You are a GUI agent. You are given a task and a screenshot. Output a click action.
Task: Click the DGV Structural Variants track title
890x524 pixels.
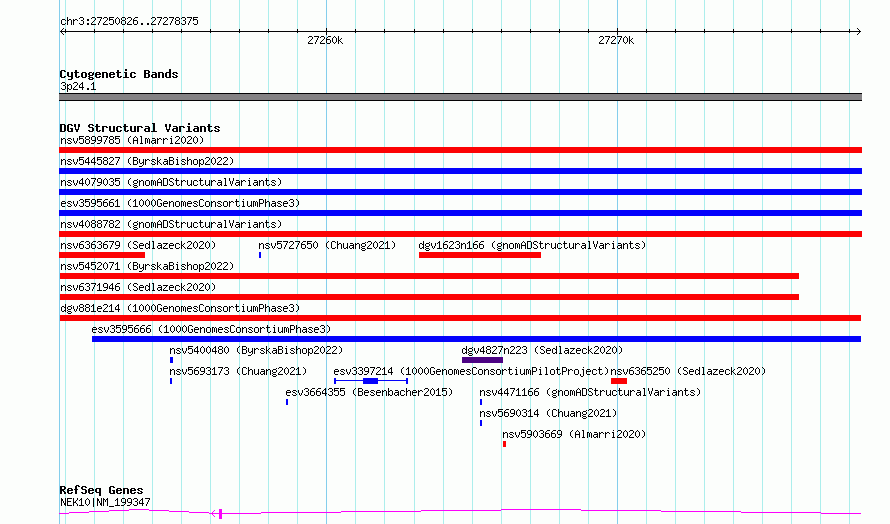point(140,128)
